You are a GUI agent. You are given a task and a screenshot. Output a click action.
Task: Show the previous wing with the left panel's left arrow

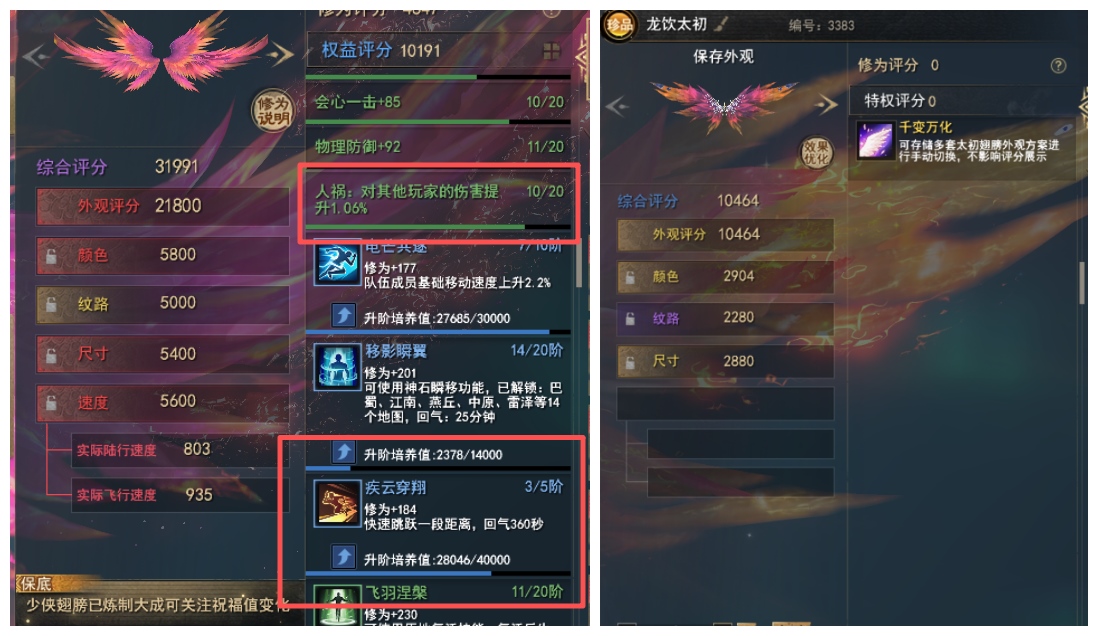[35, 56]
